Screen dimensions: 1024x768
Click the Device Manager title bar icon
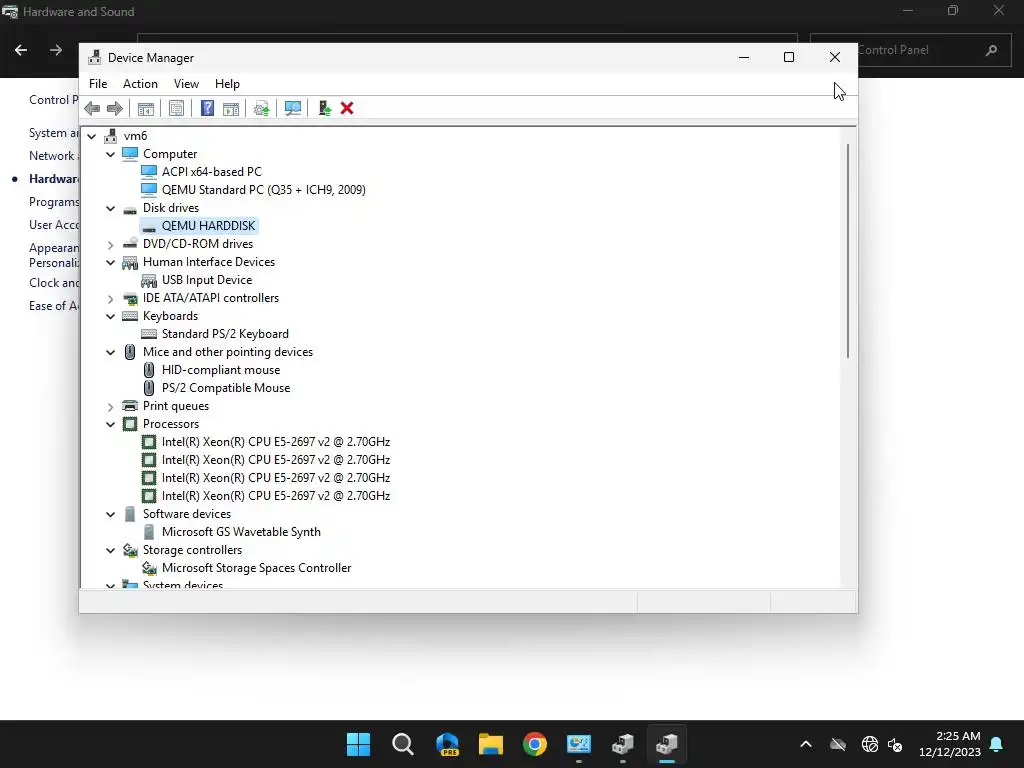[95, 57]
